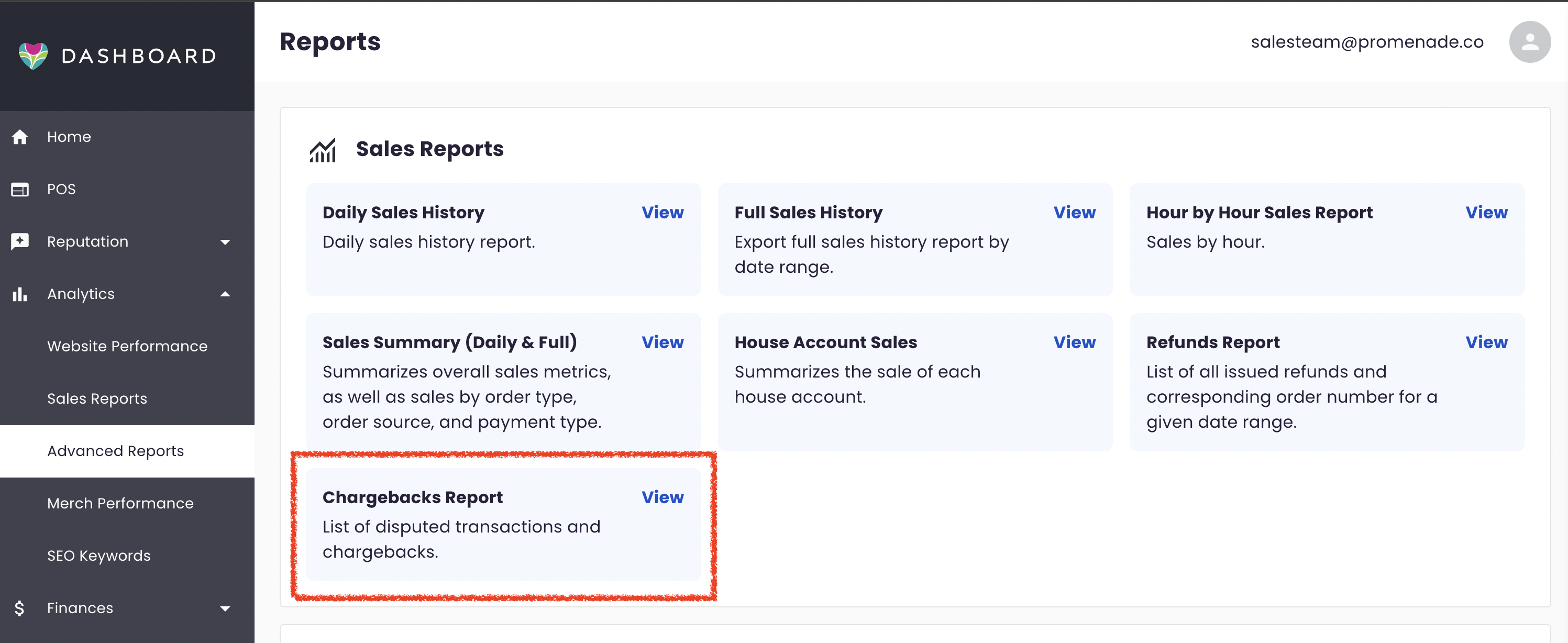Image resolution: width=1568 pixels, height=643 pixels.
Task: Open the user profile avatar
Action: click(1529, 42)
